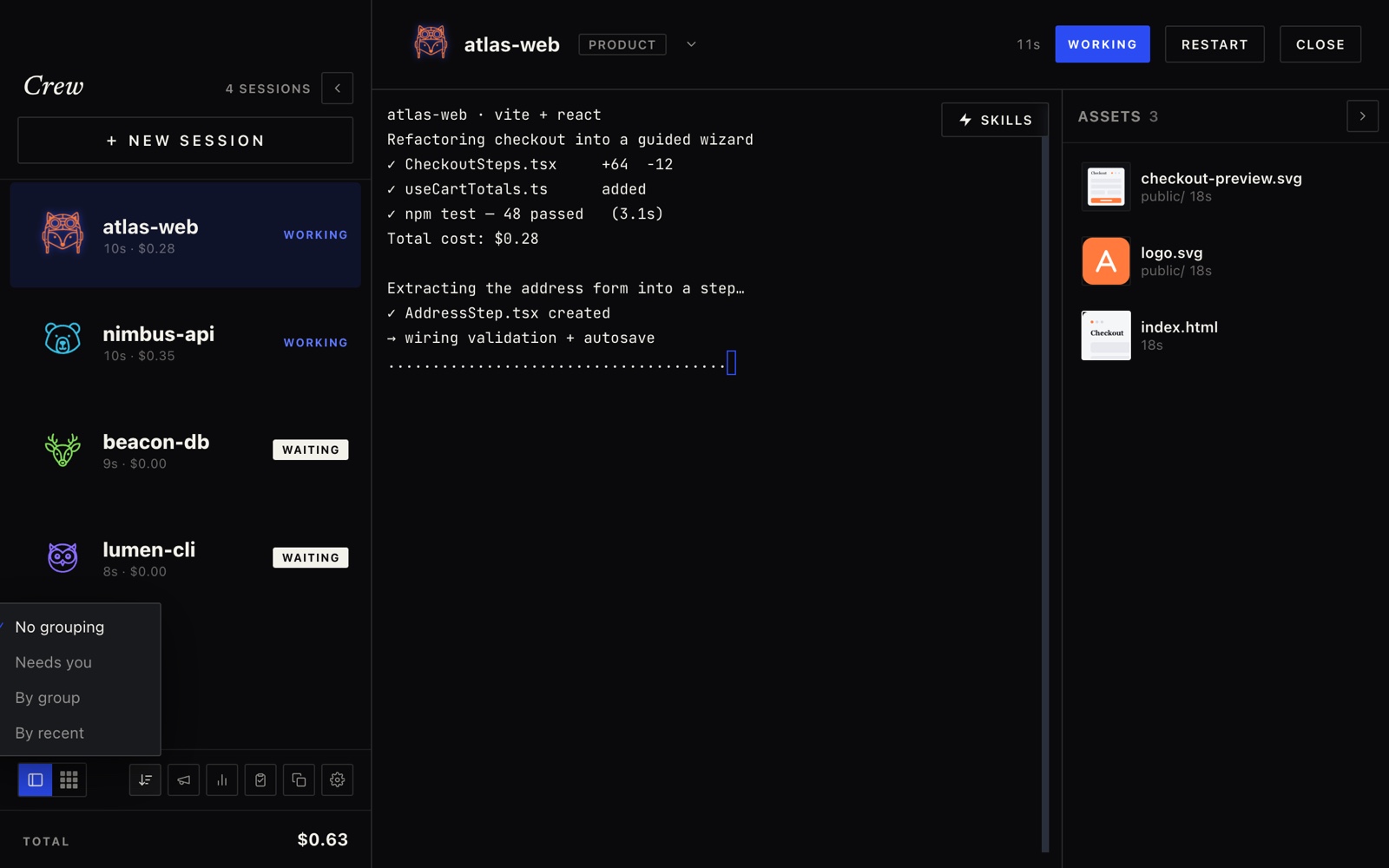Click the copy/duplicate icon in bottom toolbar
Viewport: 1389px width, 868px height.
point(299,780)
